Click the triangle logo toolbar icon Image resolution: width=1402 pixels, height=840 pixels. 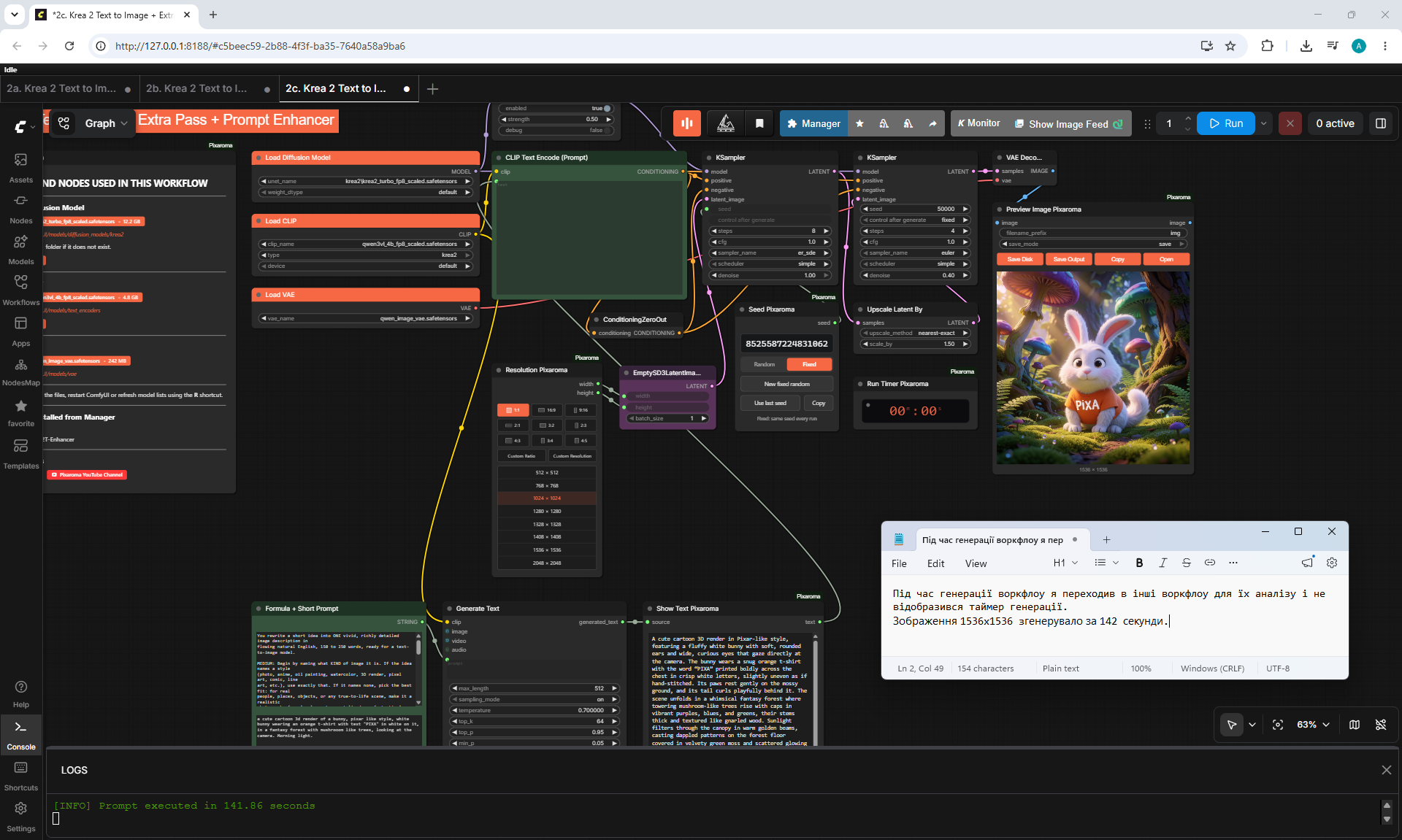[726, 123]
